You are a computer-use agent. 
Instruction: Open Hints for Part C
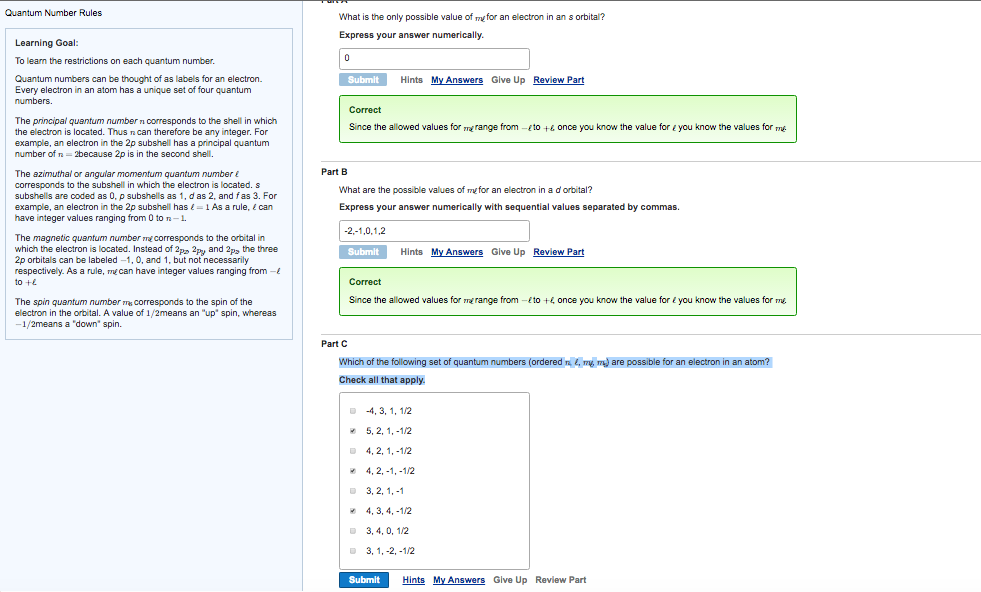[x=413, y=579]
